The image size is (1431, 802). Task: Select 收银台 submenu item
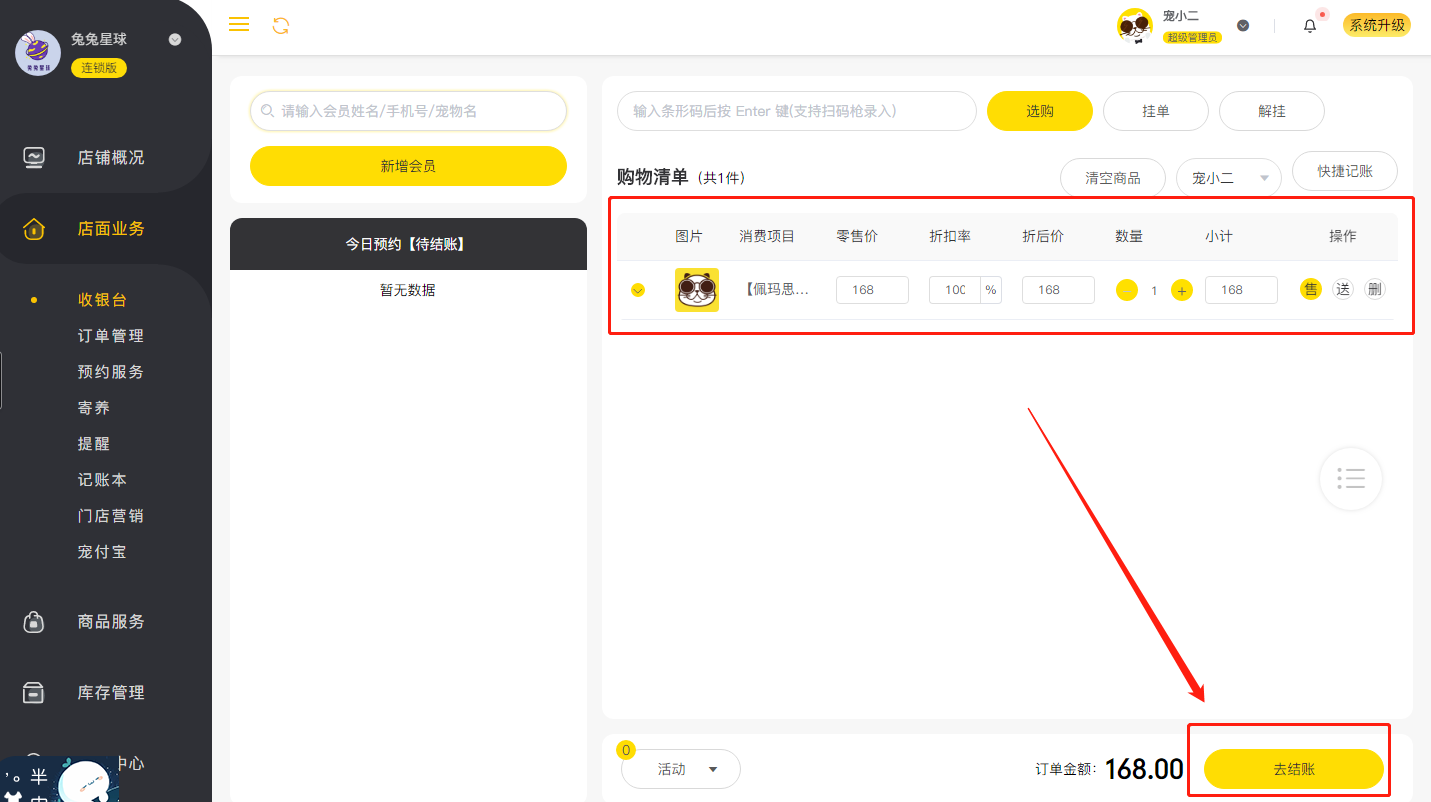point(102,300)
